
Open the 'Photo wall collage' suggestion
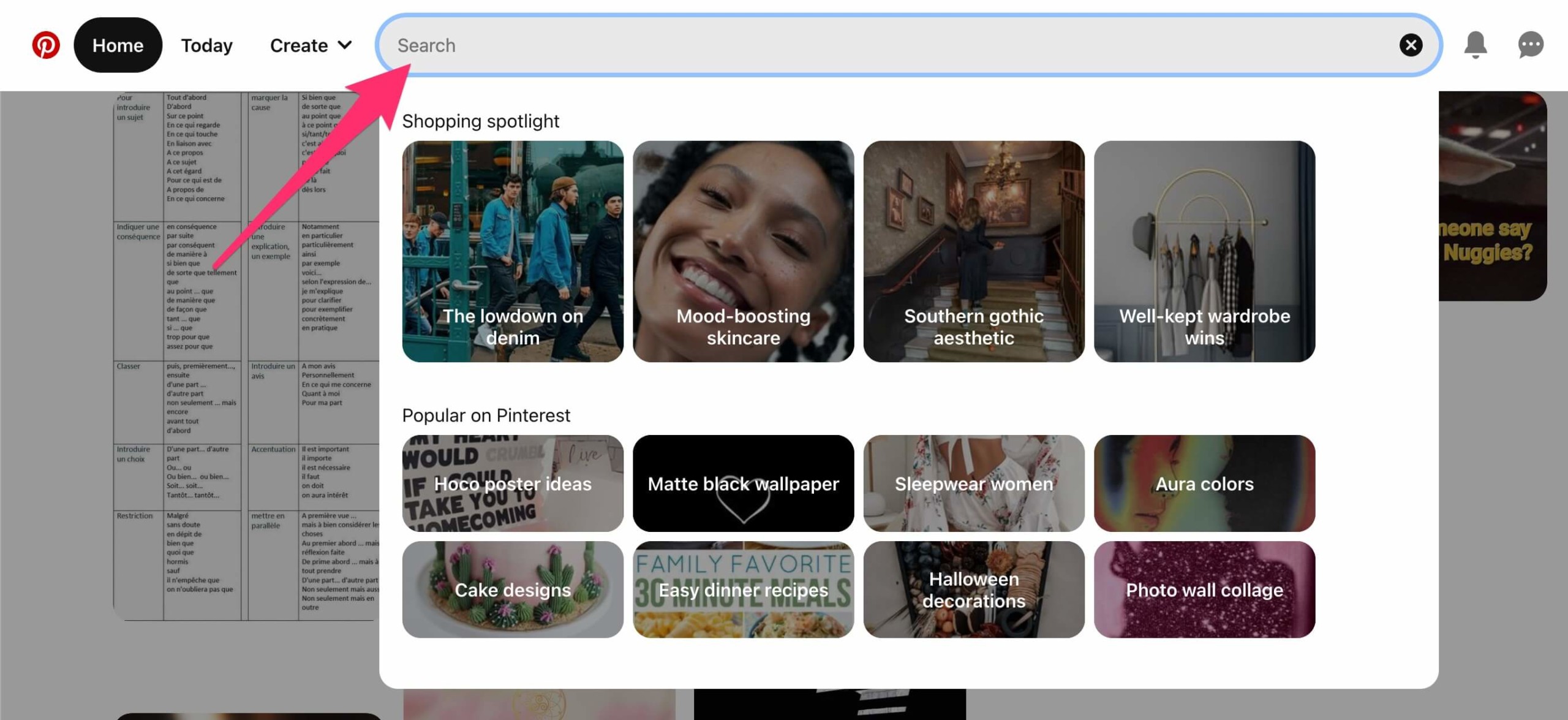click(1204, 589)
